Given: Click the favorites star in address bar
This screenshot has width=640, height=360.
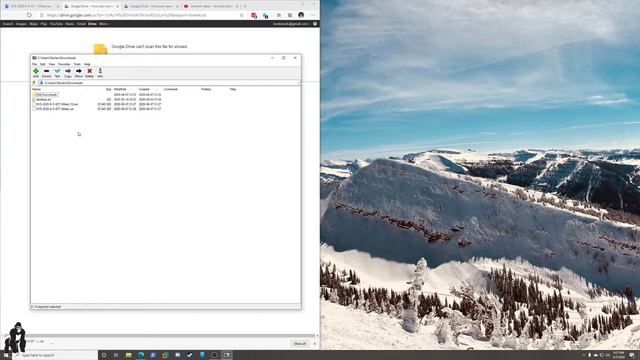Looking at the screenshot, I should pos(242,15).
